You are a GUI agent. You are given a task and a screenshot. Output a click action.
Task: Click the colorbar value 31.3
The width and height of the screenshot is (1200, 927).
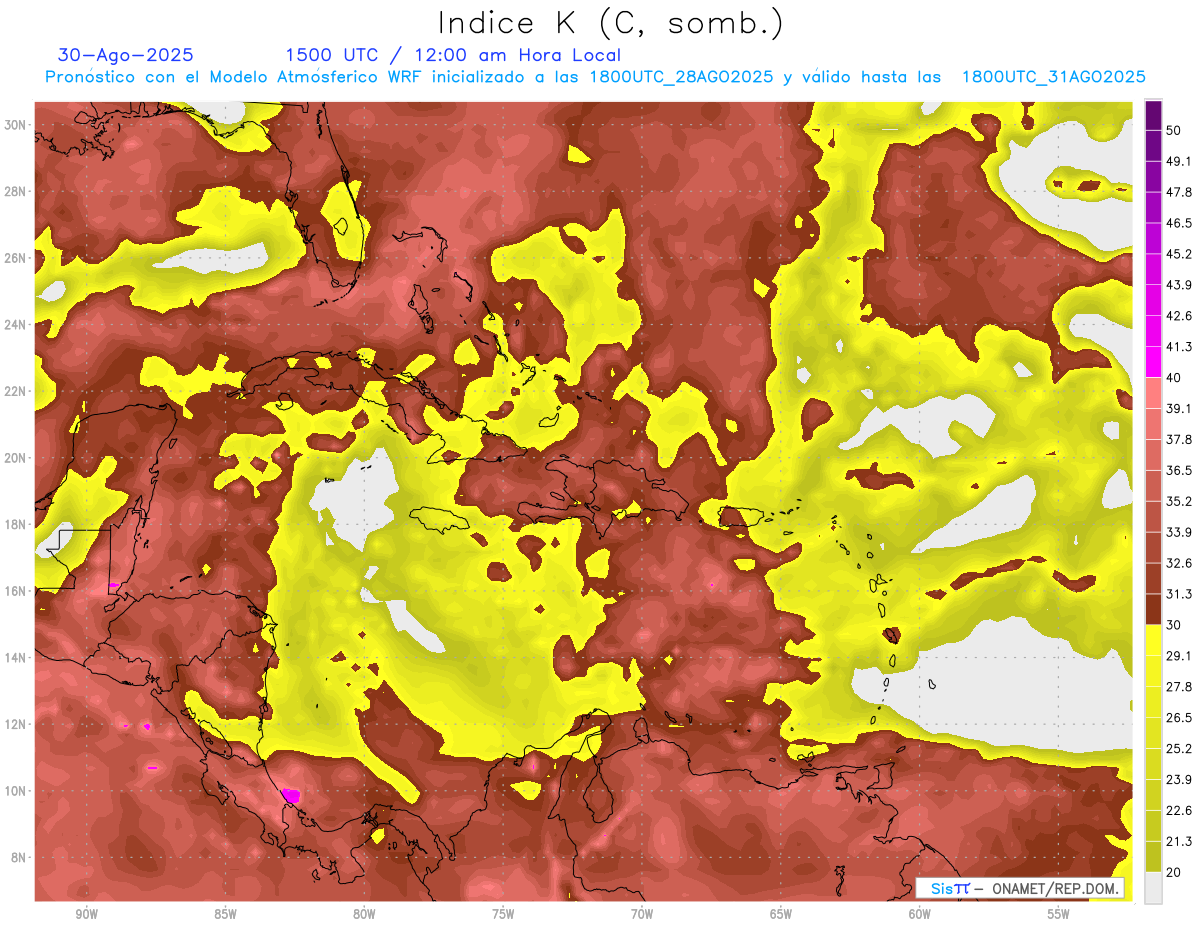tap(1179, 594)
